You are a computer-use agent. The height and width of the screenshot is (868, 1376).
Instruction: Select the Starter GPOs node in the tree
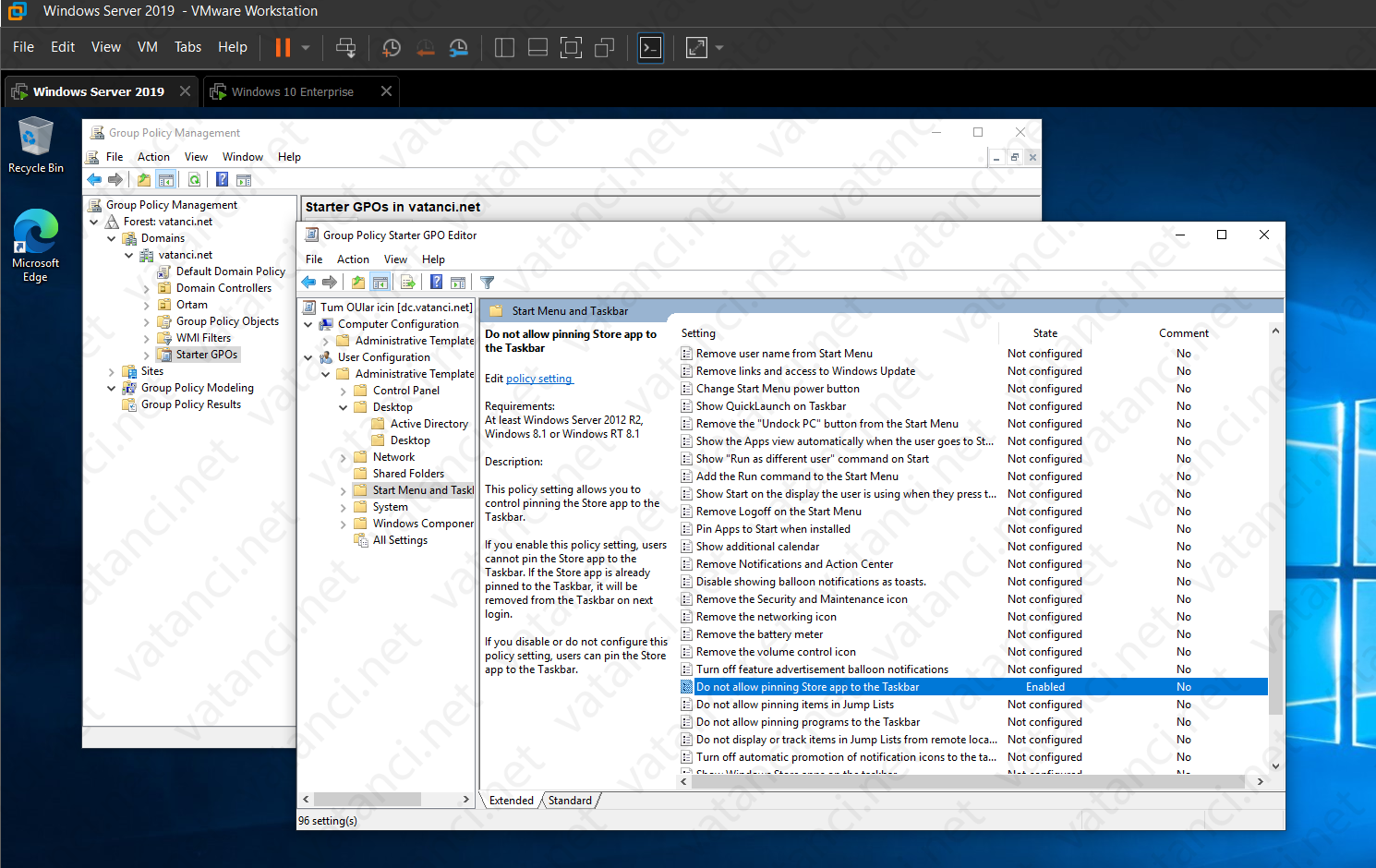coord(205,354)
